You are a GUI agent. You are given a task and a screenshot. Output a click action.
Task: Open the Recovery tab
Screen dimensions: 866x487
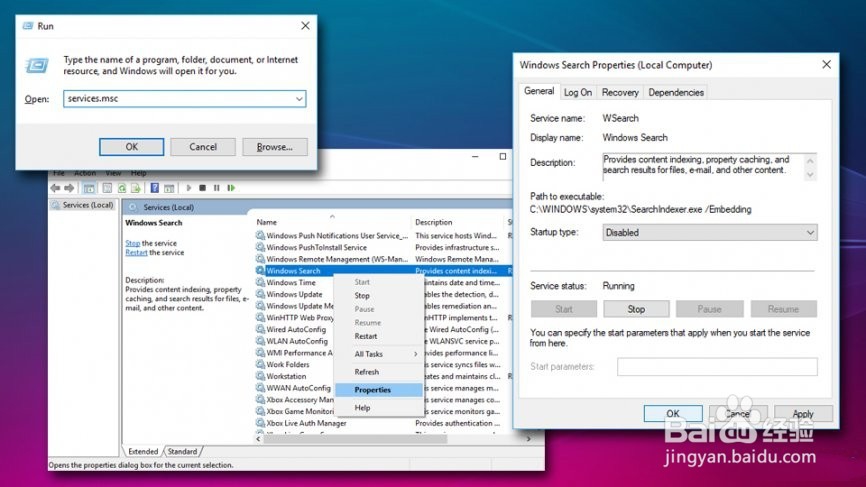pos(620,92)
